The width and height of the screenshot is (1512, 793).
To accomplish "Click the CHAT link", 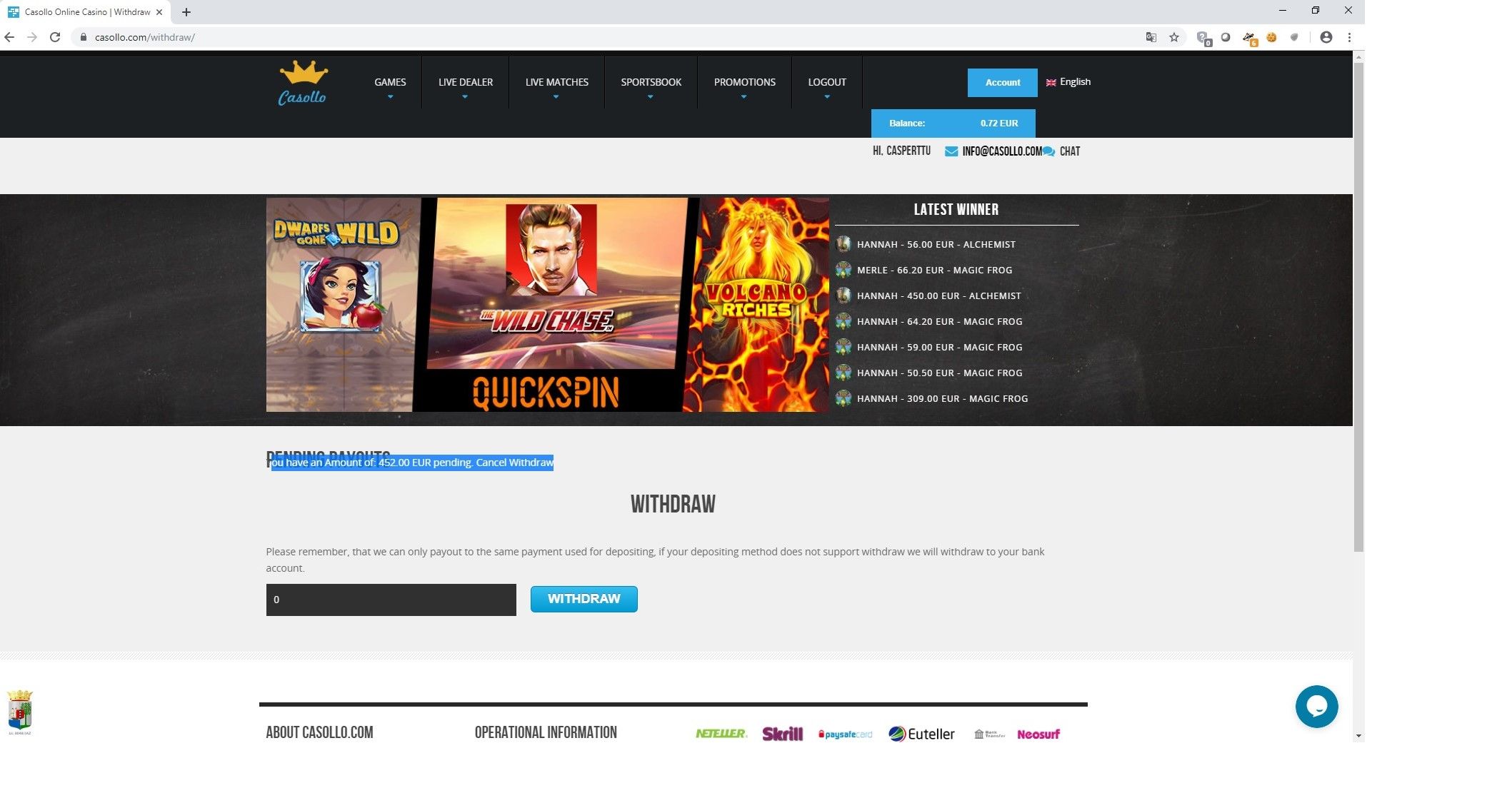I will [1070, 151].
